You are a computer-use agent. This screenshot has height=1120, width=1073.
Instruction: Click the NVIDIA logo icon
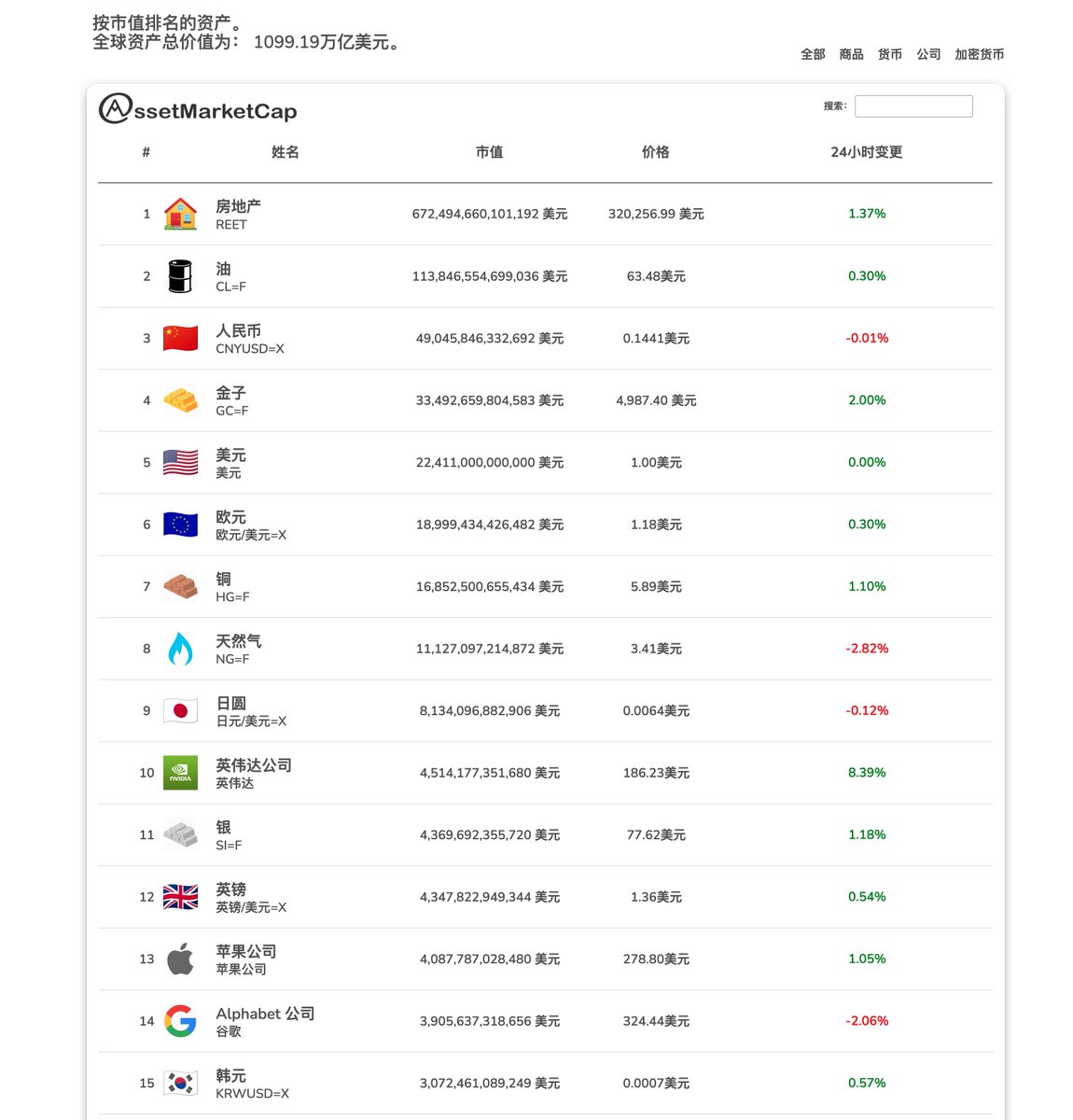[x=180, y=773]
